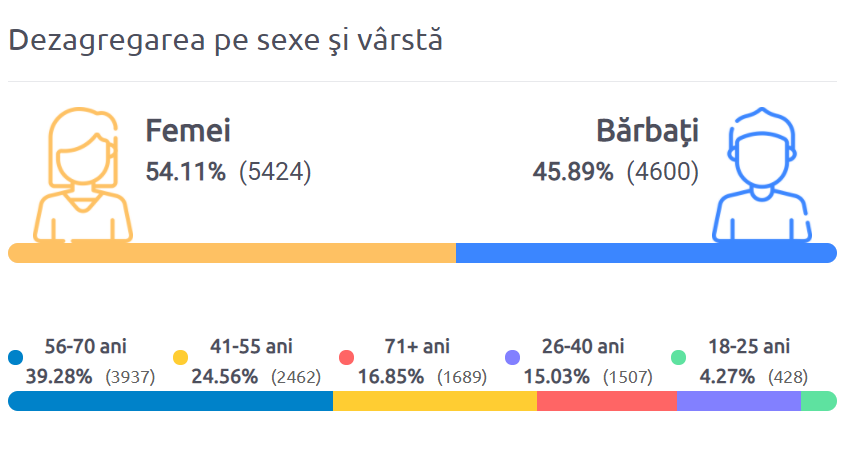Click the orange woman figure icon

[x=83, y=175]
